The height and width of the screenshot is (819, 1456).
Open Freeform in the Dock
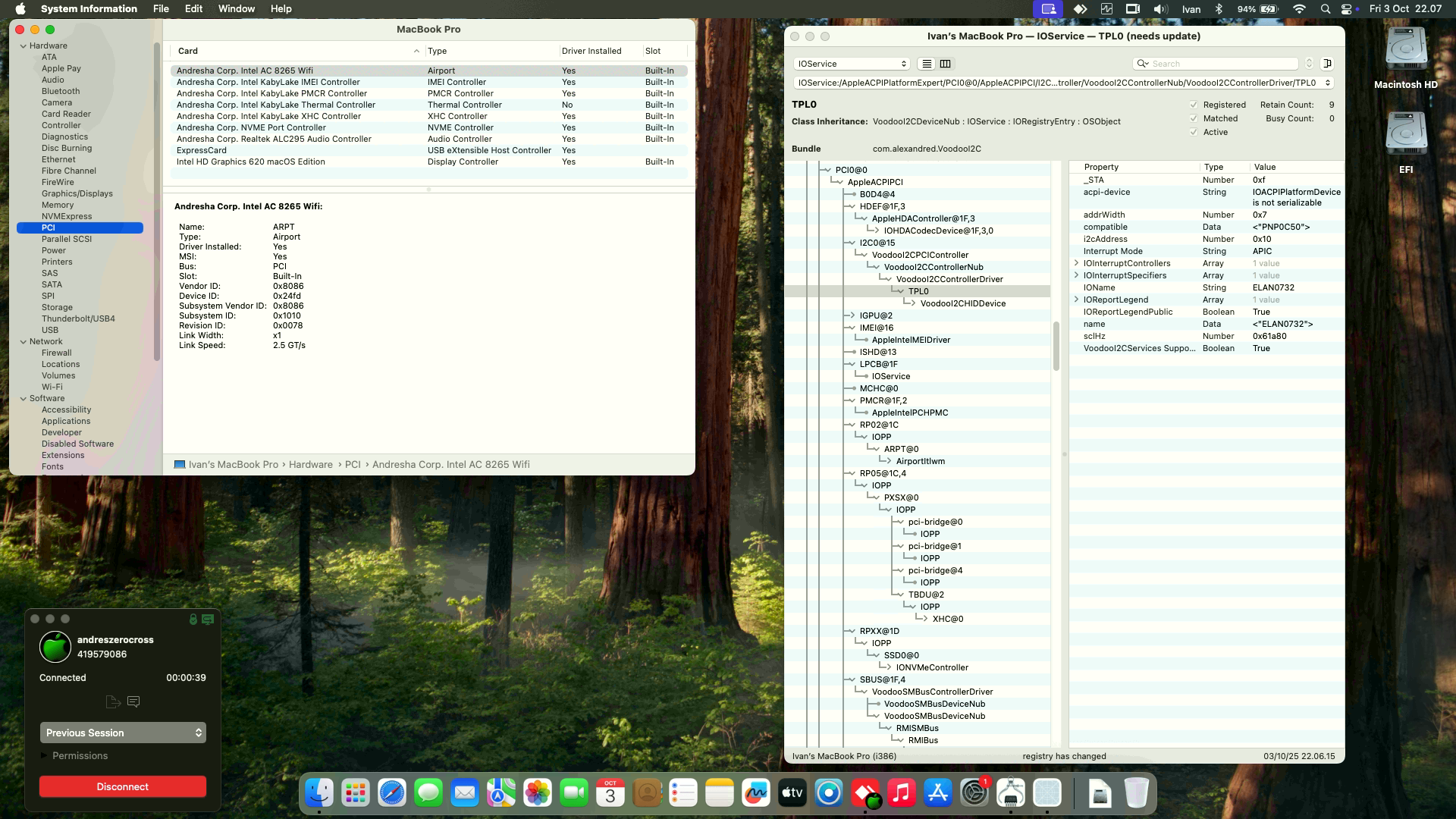pos(756,793)
